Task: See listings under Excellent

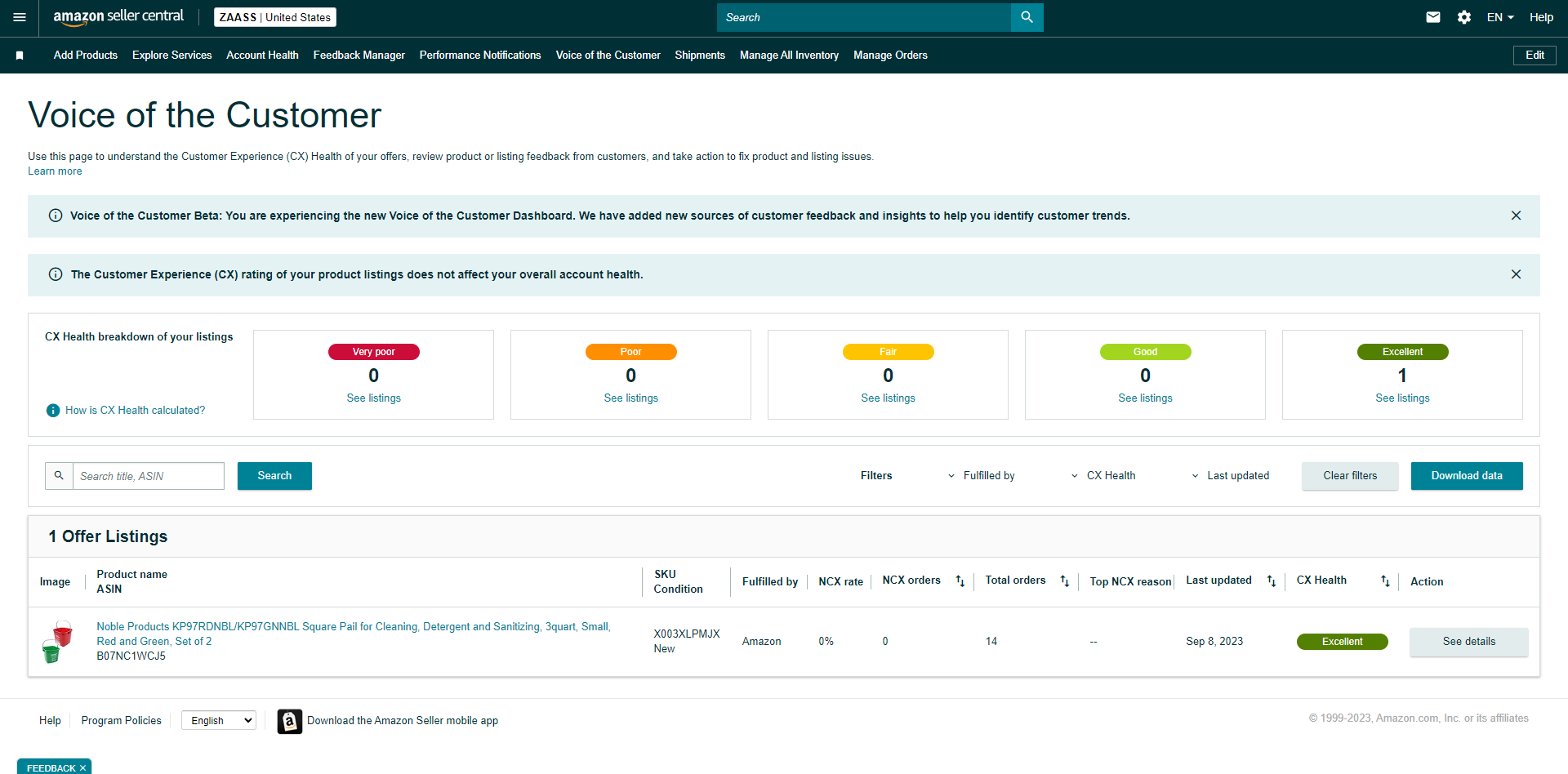Action: tap(1403, 398)
